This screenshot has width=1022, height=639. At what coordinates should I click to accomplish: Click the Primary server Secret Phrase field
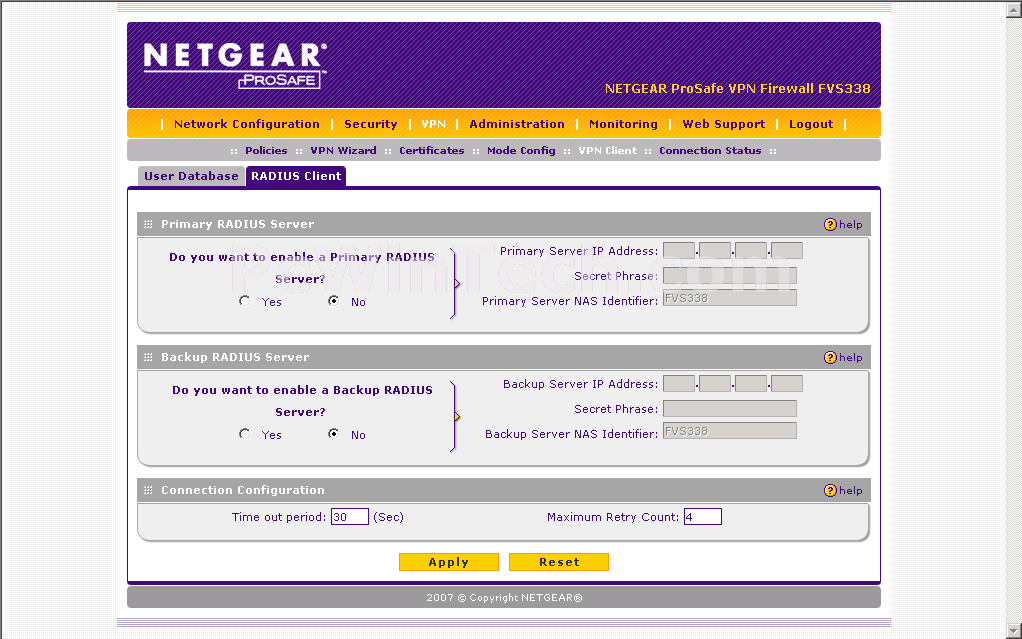coord(730,276)
